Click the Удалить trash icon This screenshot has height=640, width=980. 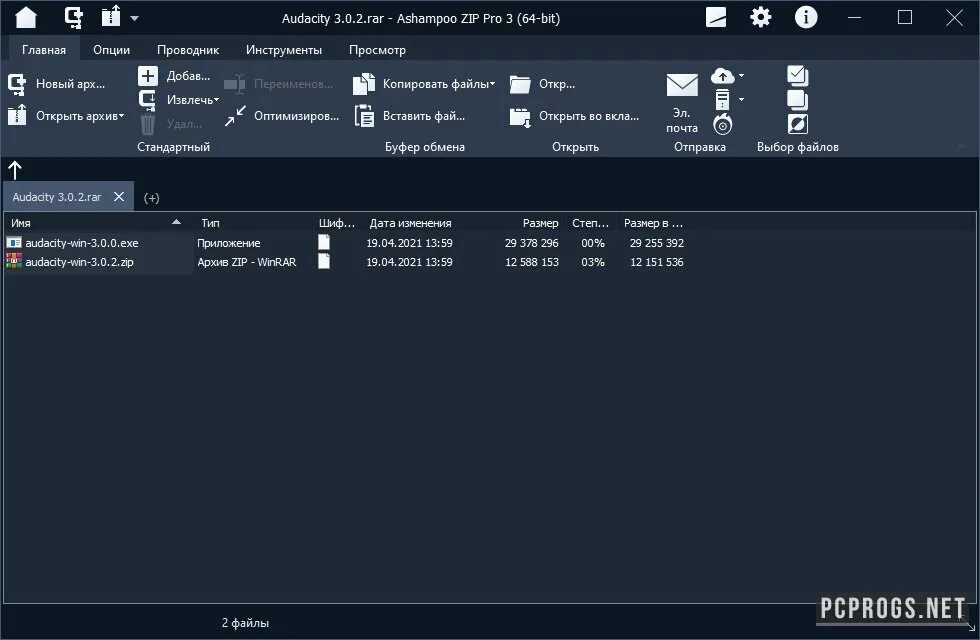tap(148, 124)
